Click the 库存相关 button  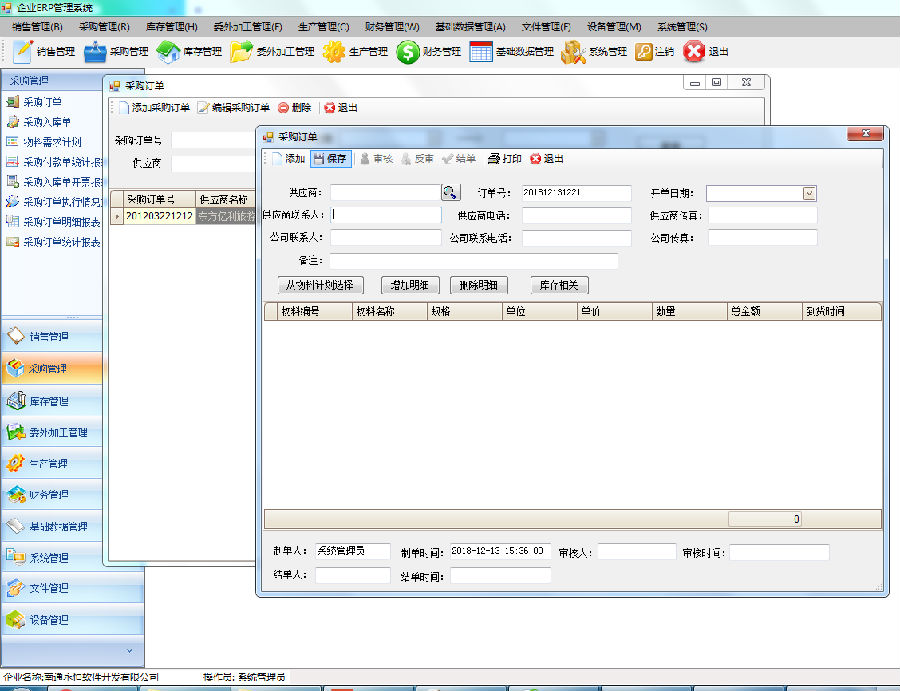[560, 285]
